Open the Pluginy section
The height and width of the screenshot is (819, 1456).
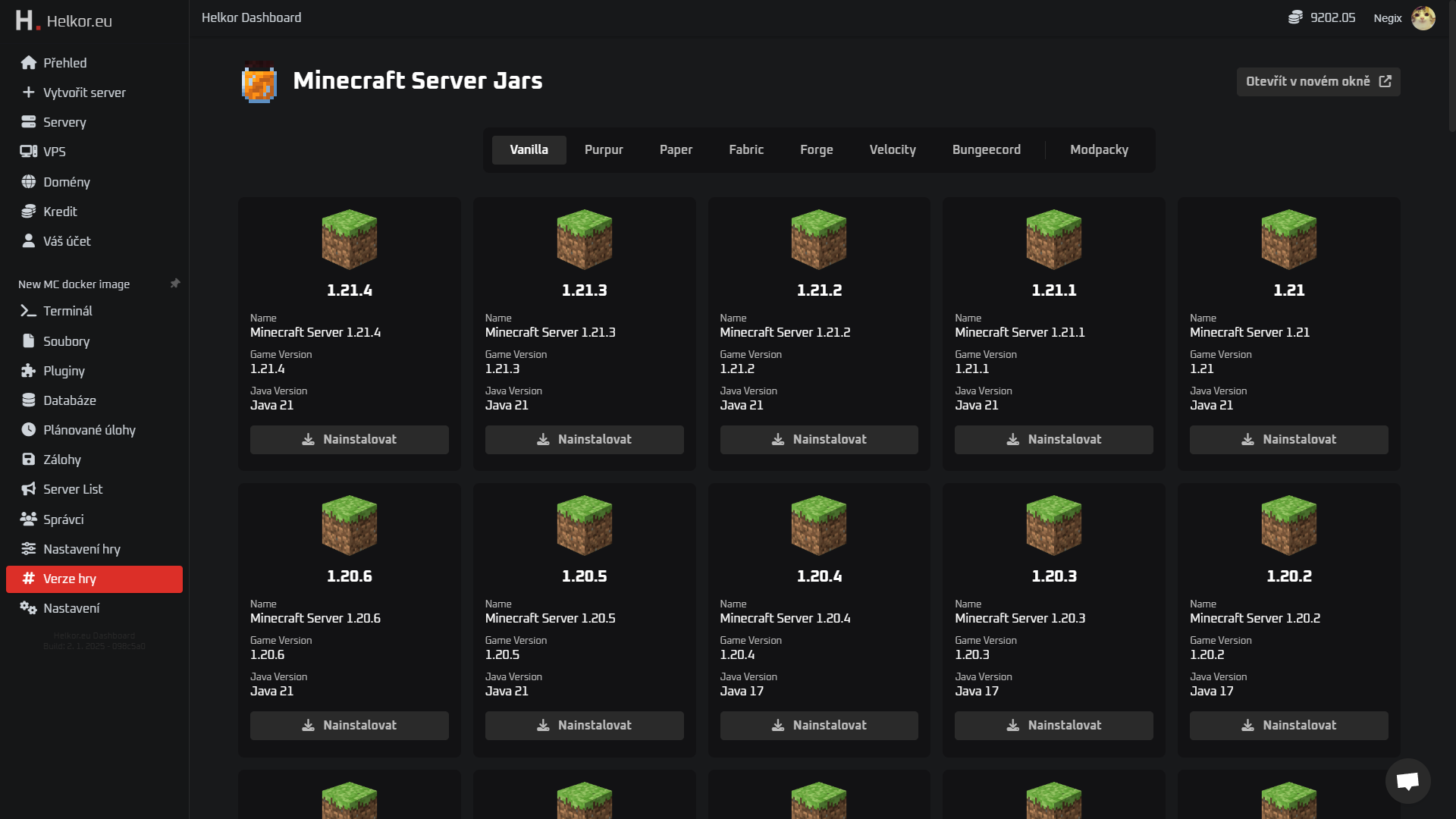pos(64,371)
